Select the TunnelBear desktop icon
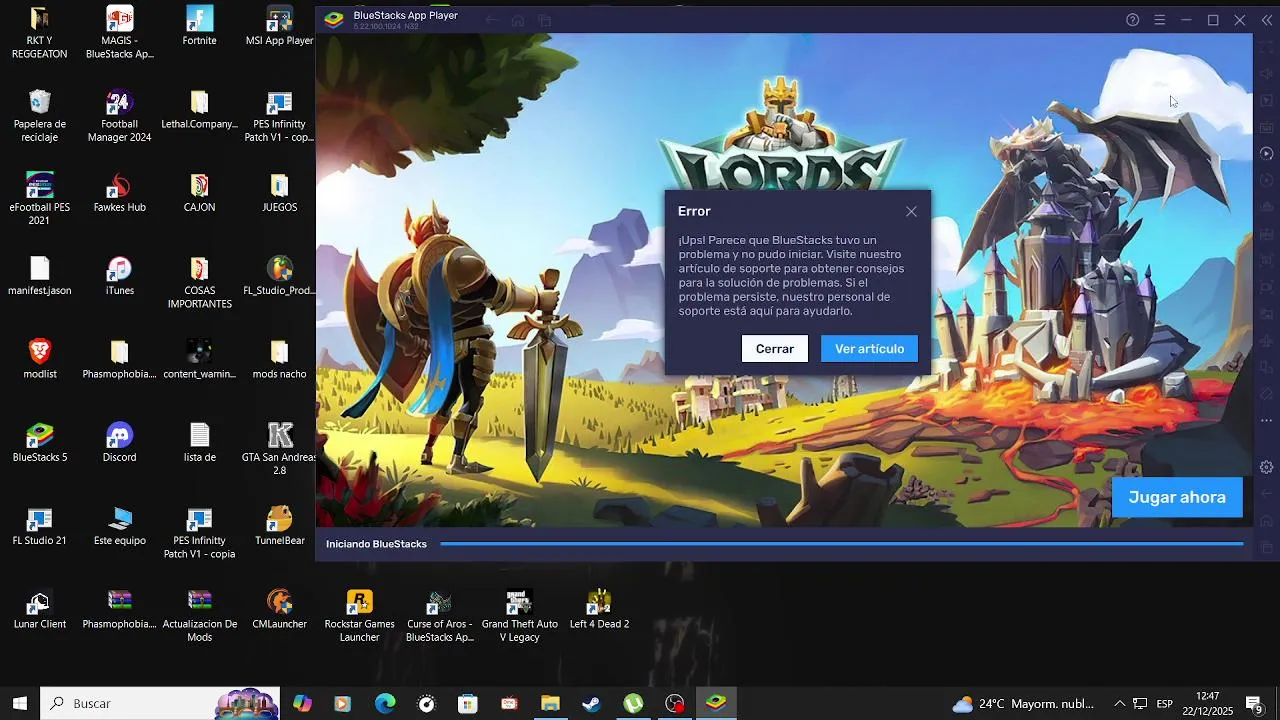Image resolution: width=1280 pixels, height=720 pixels. [x=280, y=525]
